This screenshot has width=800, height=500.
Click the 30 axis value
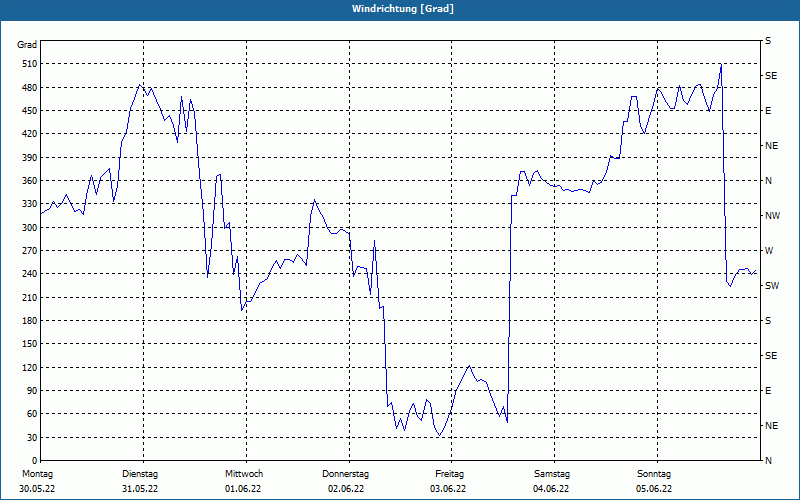click(32, 437)
